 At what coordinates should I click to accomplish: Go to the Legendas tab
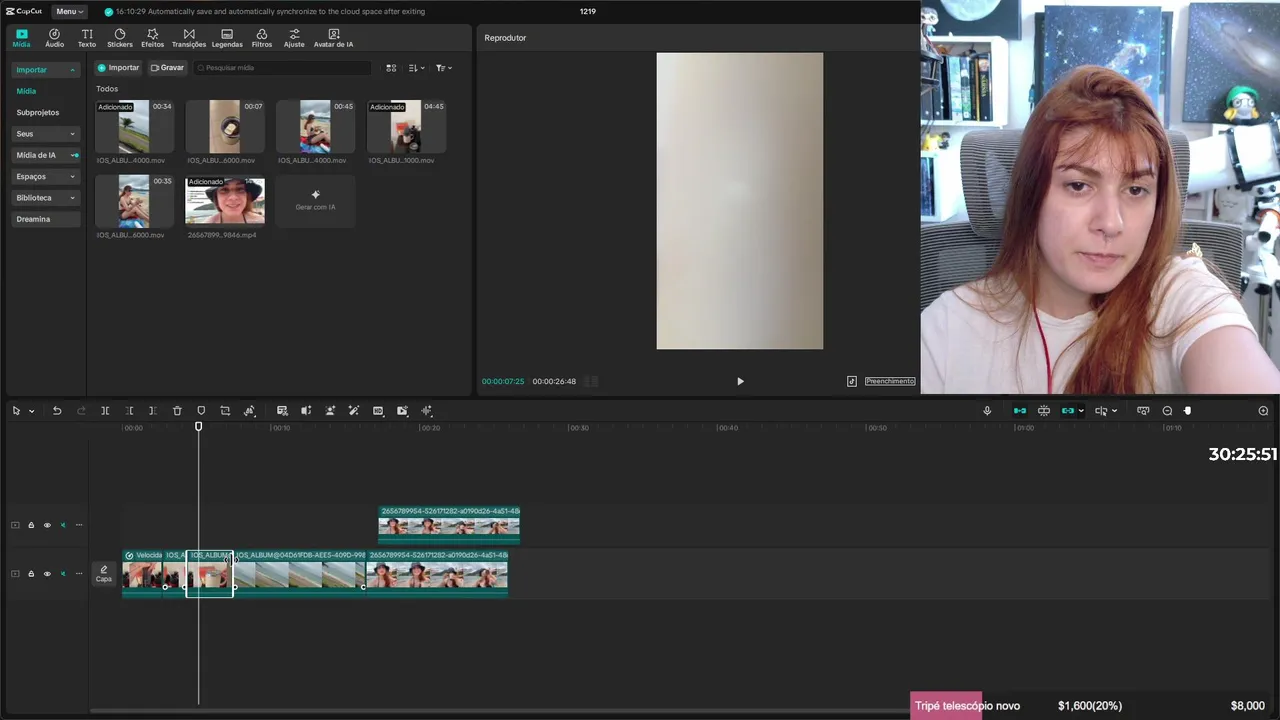(227, 38)
